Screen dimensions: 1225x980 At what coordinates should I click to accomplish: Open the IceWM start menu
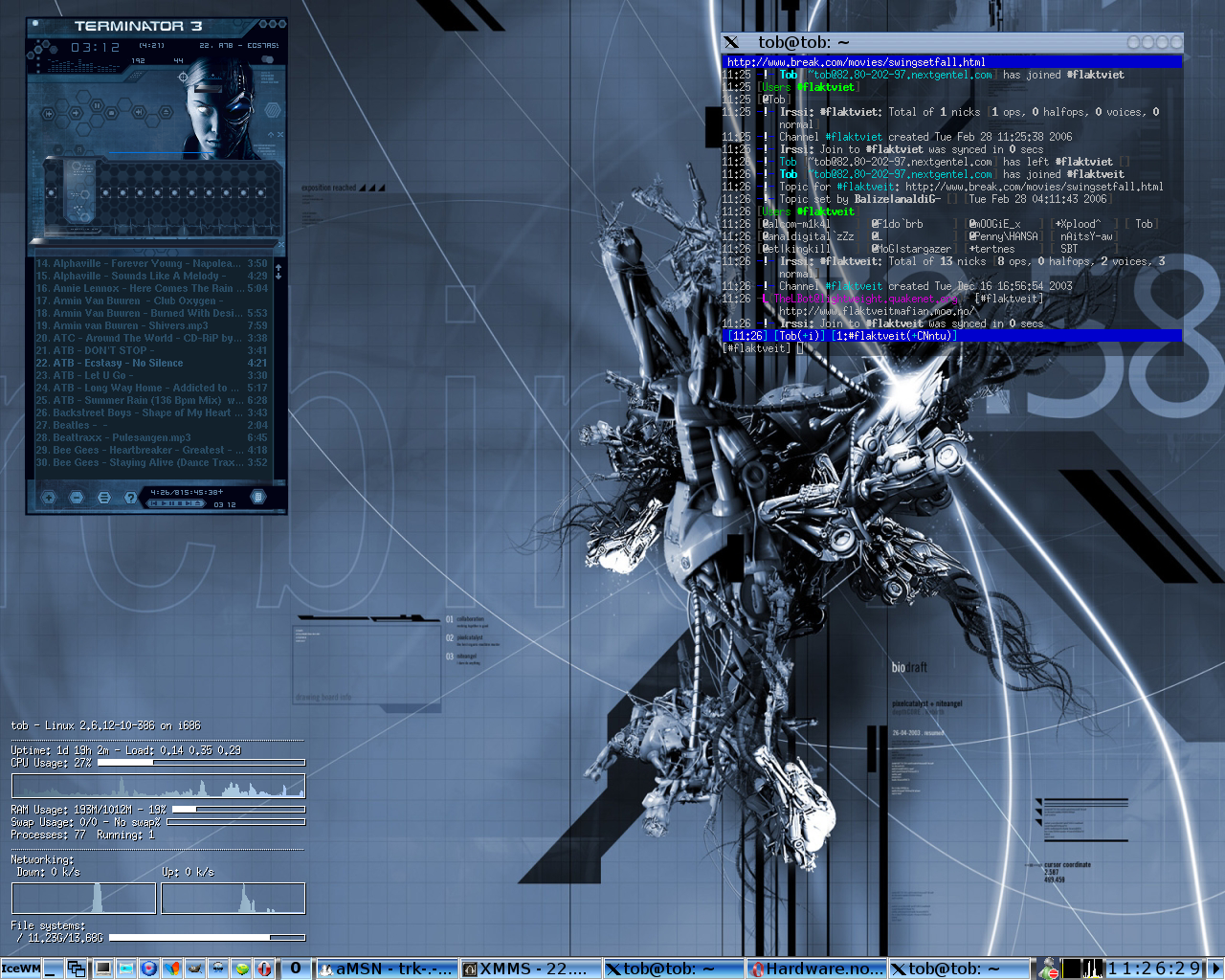21,969
